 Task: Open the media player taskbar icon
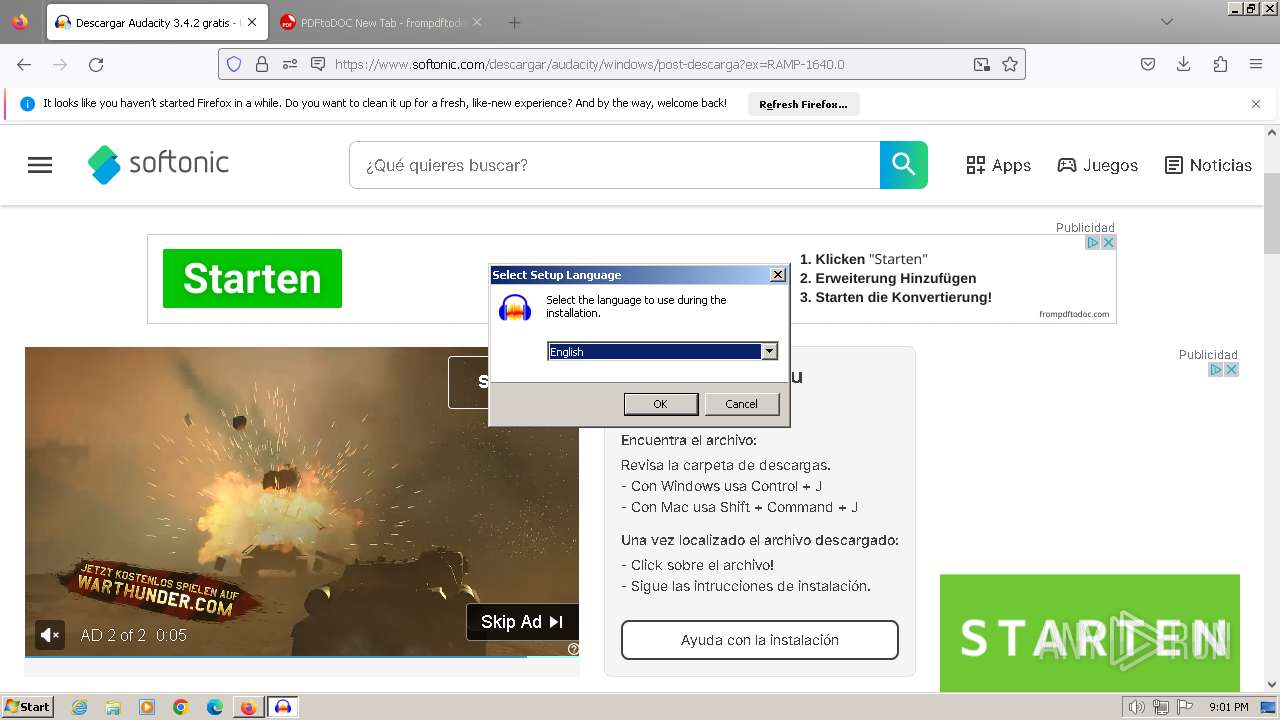click(x=147, y=707)
